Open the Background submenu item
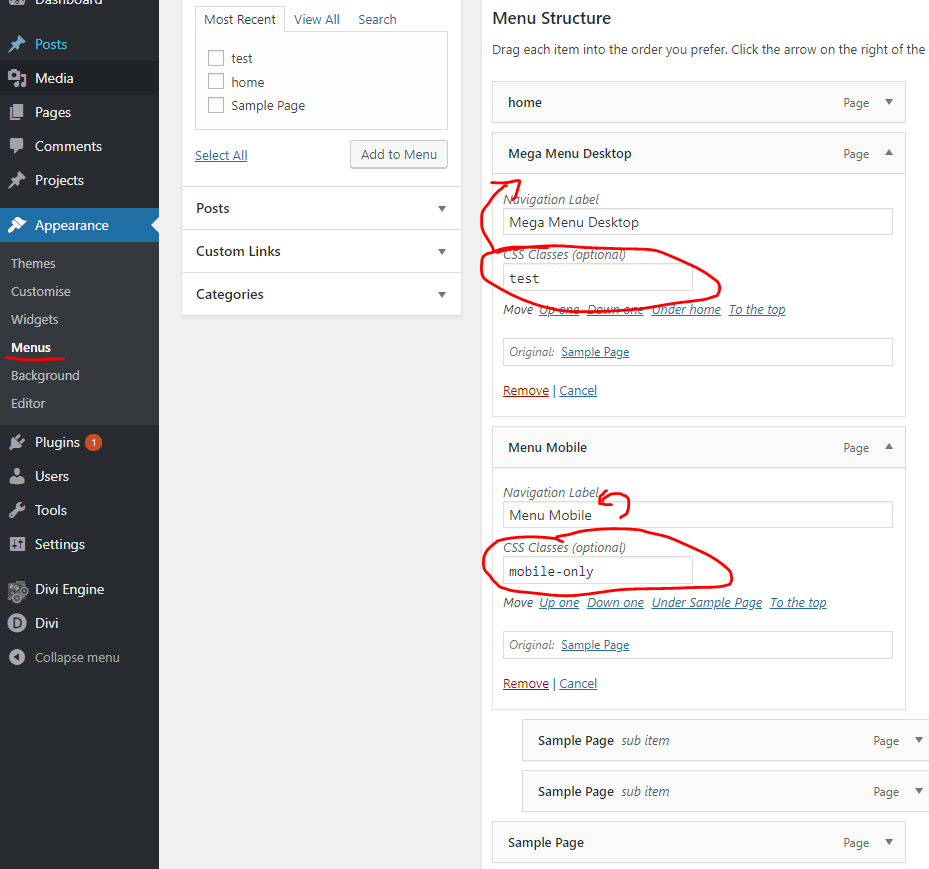 coord(45,376)
